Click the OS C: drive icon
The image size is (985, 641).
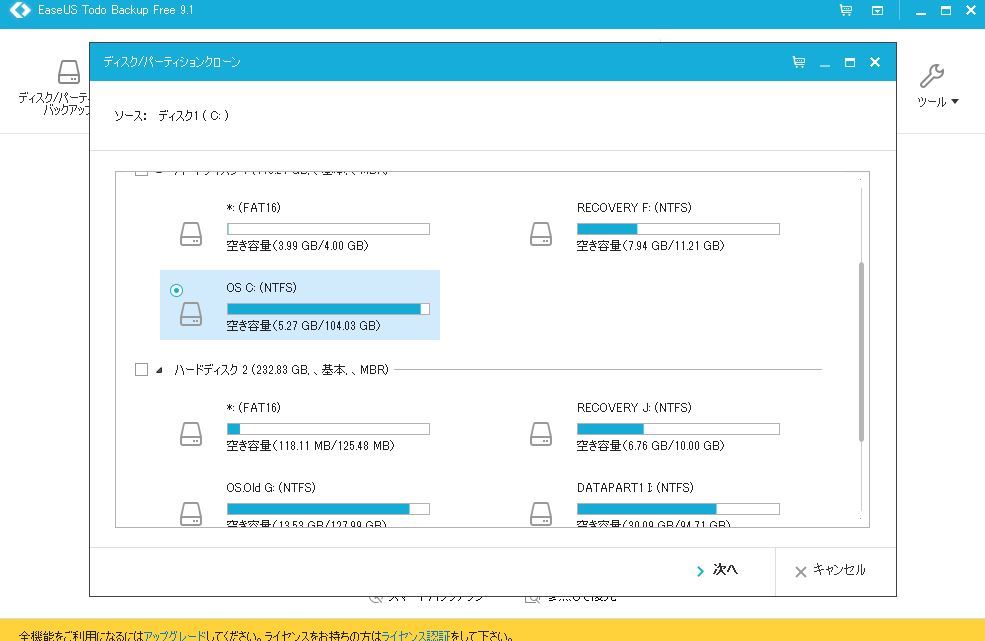pos(191,314)
